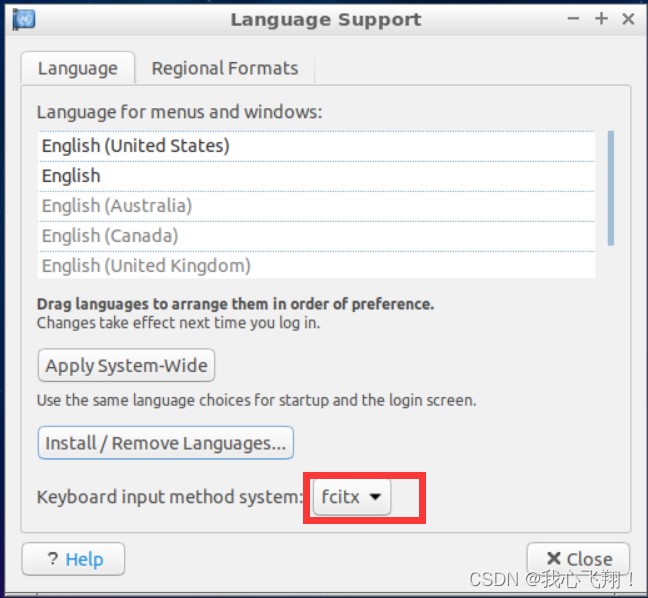
Task: Select English (United Kingdom) language row
Action: [316, 265]
